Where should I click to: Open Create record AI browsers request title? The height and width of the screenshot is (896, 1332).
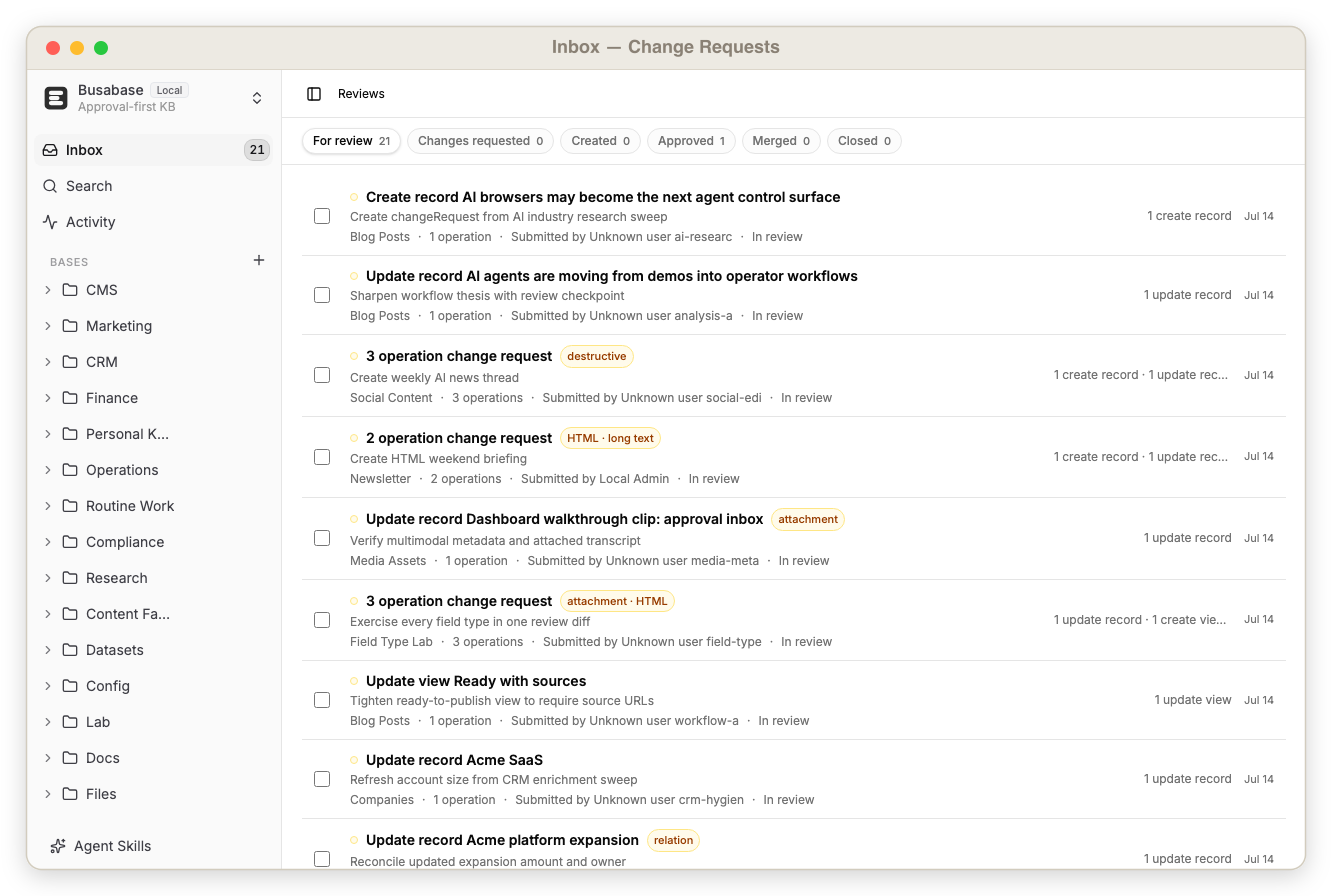tap(603, 197)
